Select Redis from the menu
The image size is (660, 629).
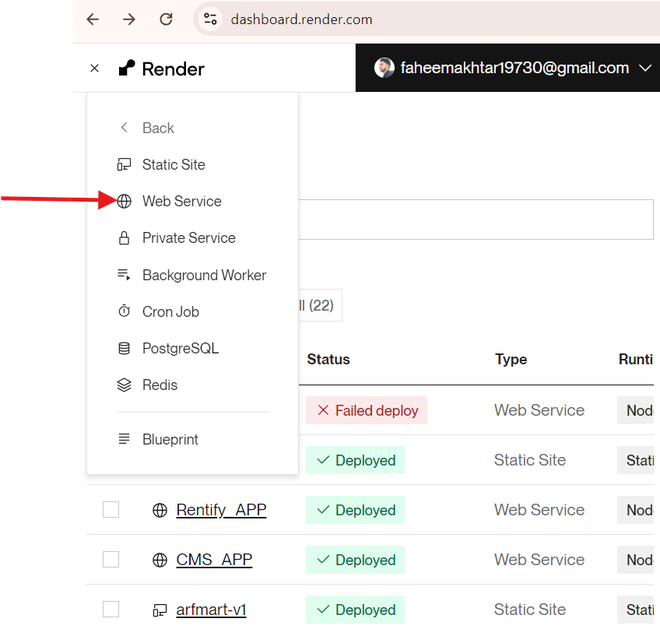click(160, 385)
